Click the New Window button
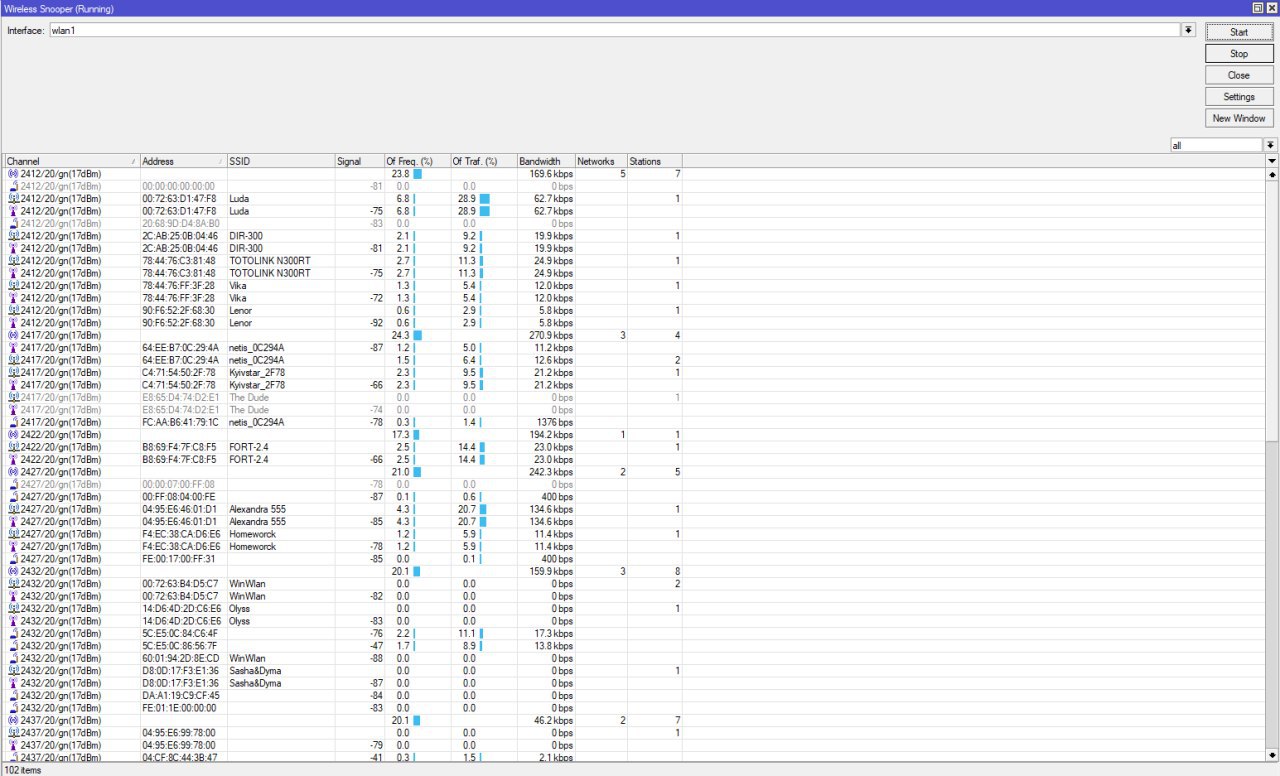This screenshot has width=1280, height=776. pyautogui.click(x=1239, y=118)
